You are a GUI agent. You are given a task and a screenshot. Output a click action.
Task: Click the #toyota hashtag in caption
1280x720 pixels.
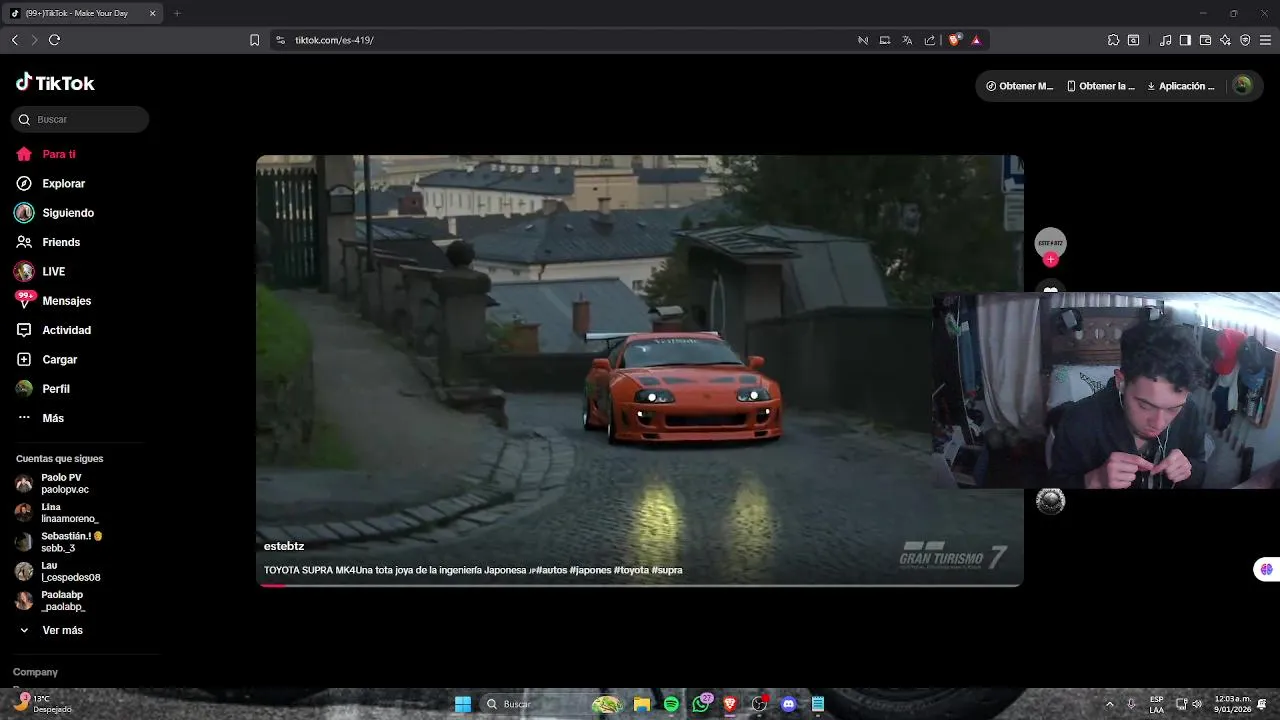(631, 570)
